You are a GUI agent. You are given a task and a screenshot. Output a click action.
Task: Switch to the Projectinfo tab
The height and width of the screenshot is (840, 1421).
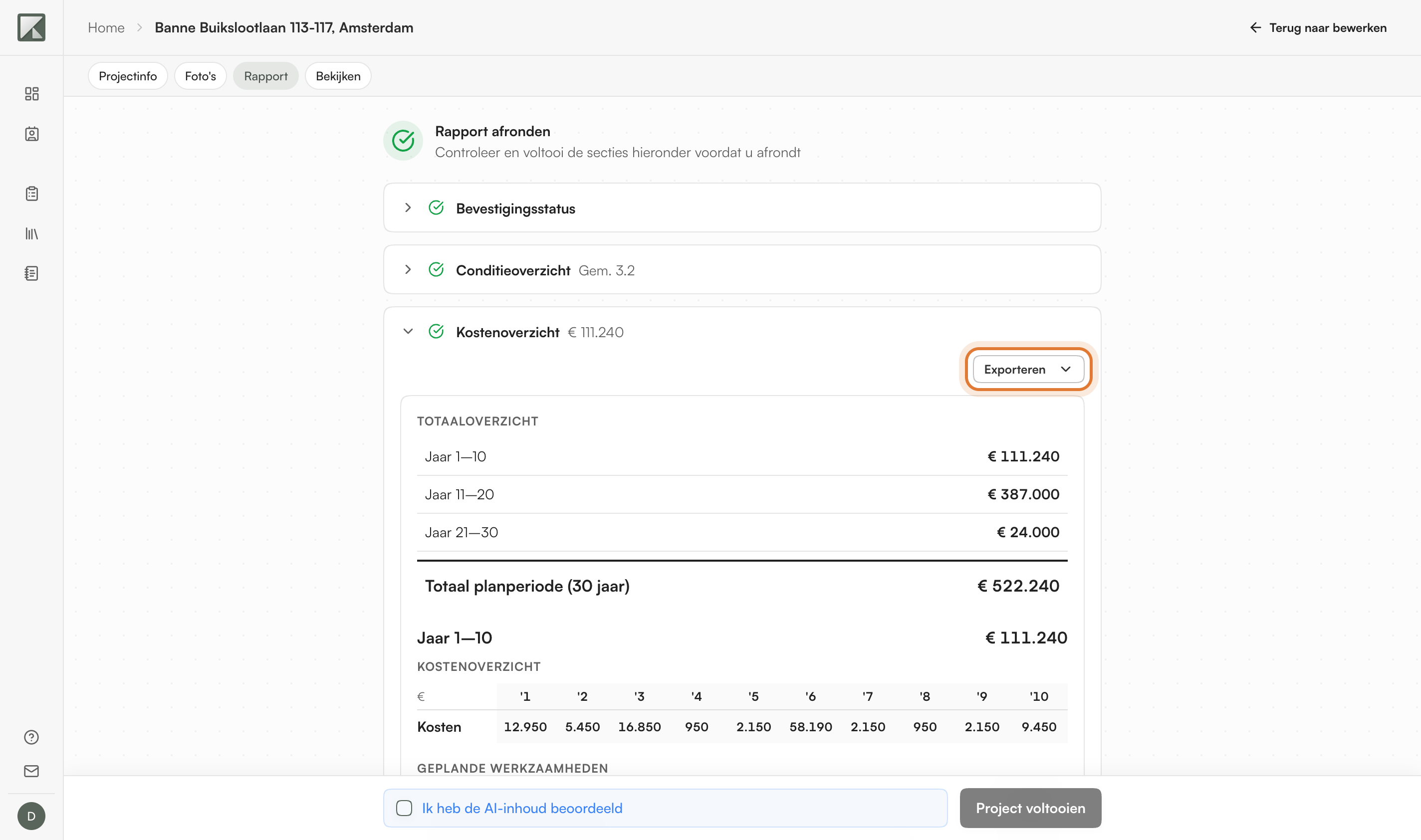click(128, 76)
